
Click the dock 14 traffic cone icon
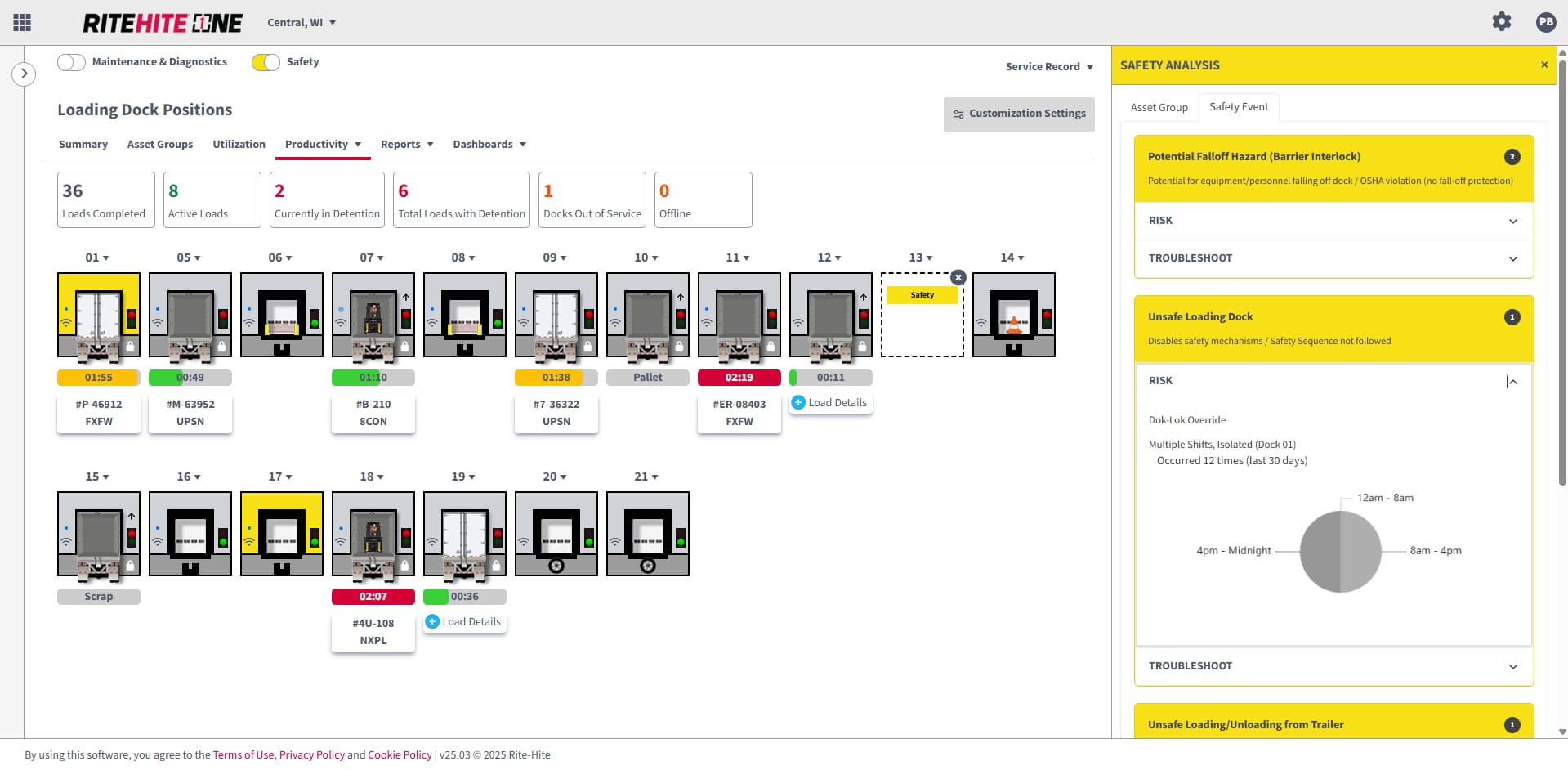coord(1013,325)
